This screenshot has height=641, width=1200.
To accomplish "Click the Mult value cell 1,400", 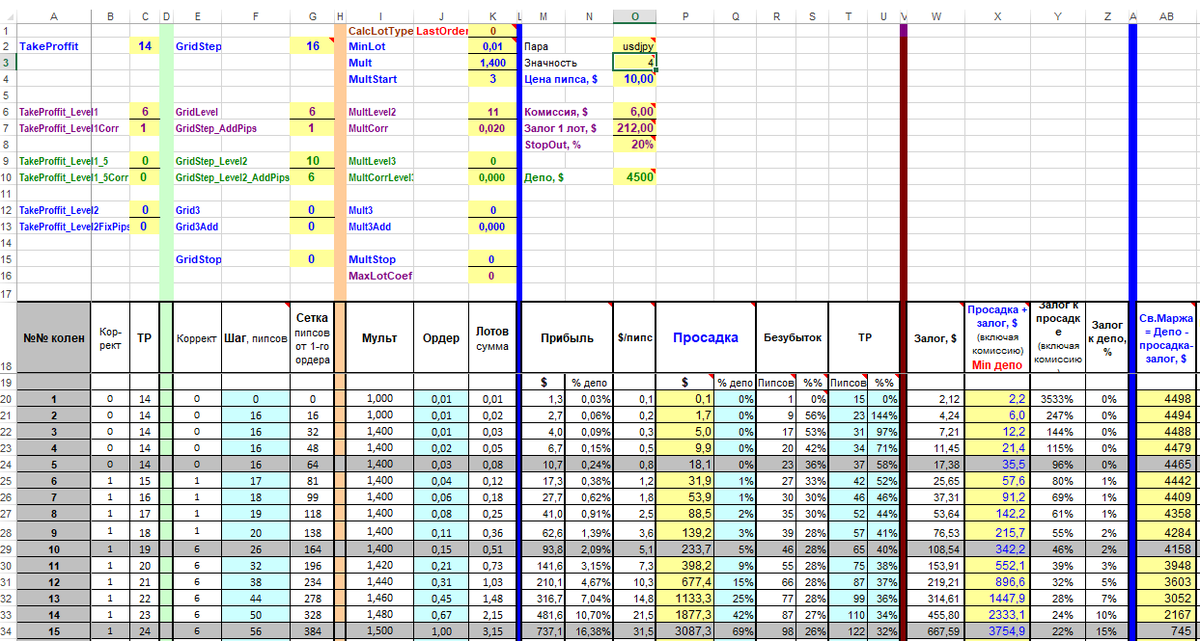I will 490,62.
